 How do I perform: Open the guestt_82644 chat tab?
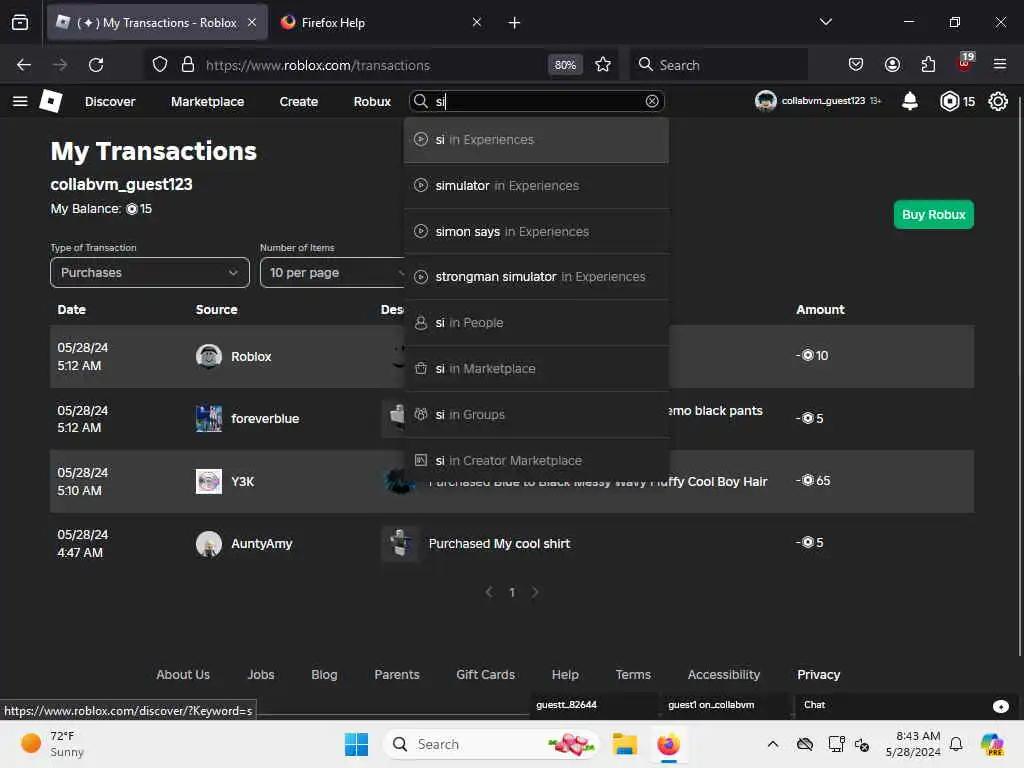(593, 705)
